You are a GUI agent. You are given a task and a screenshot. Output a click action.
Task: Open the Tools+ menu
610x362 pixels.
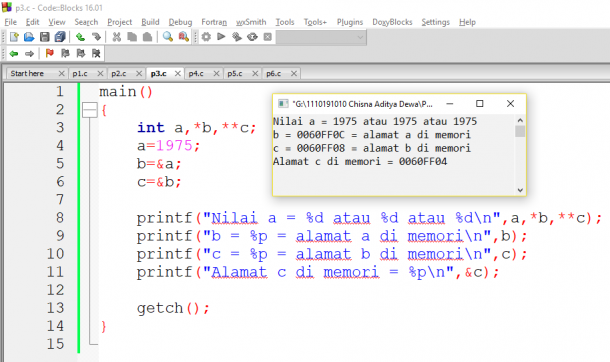tap(315, 22)
